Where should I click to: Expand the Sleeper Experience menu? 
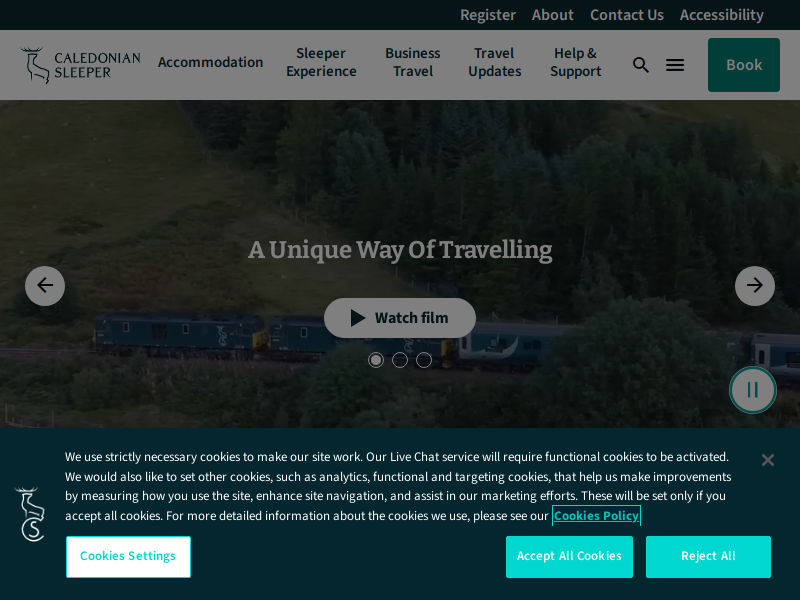pyautogui.click(x=321, y=62)
